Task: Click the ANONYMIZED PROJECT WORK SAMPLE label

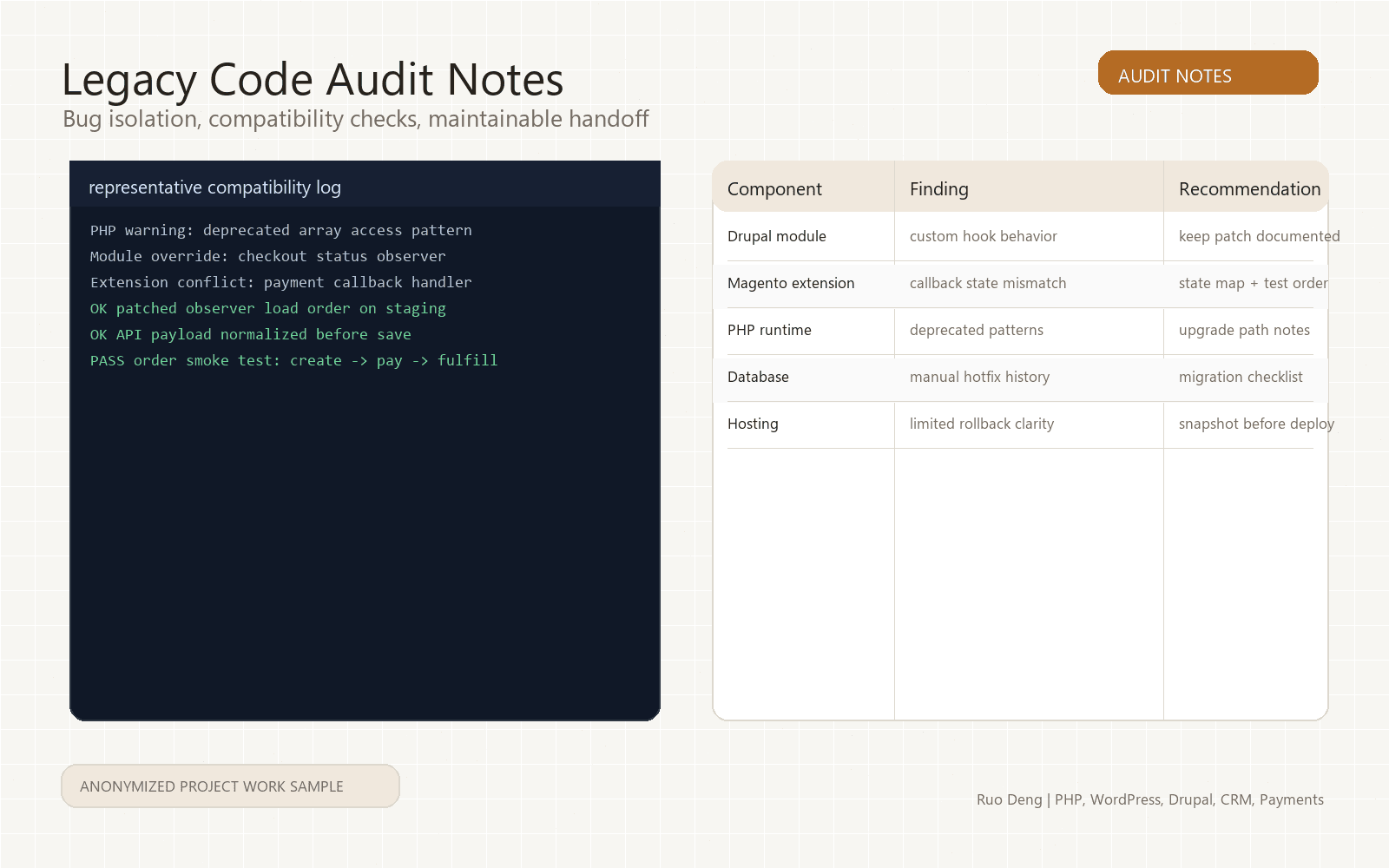Action: point(230,786)
